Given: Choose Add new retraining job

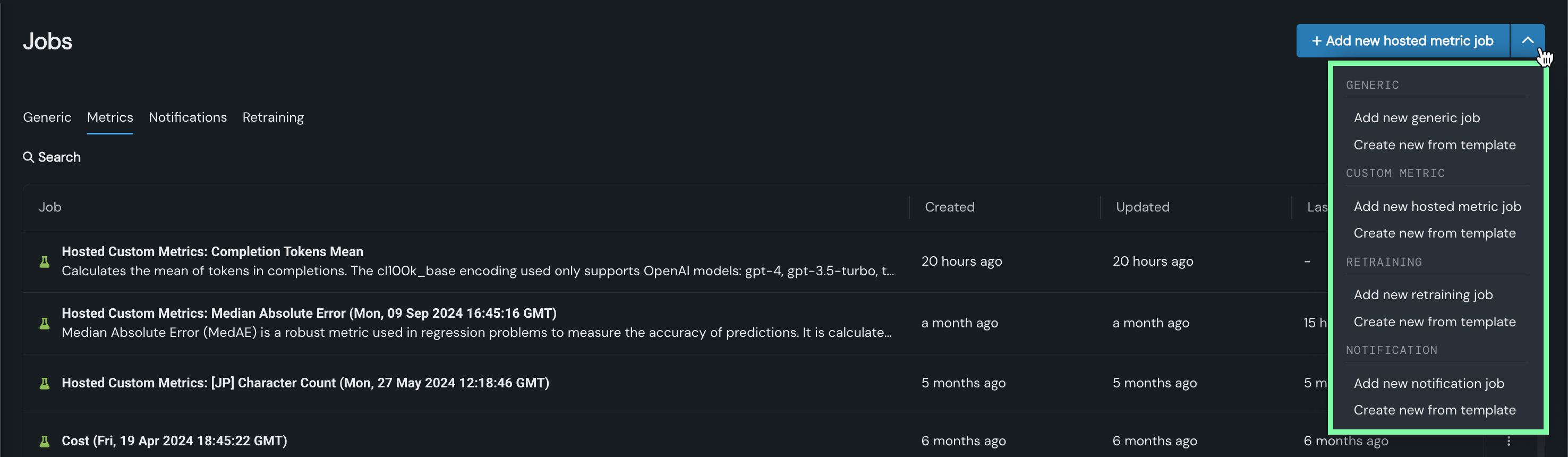Looking at the screenshot, I should (1422, 295).
